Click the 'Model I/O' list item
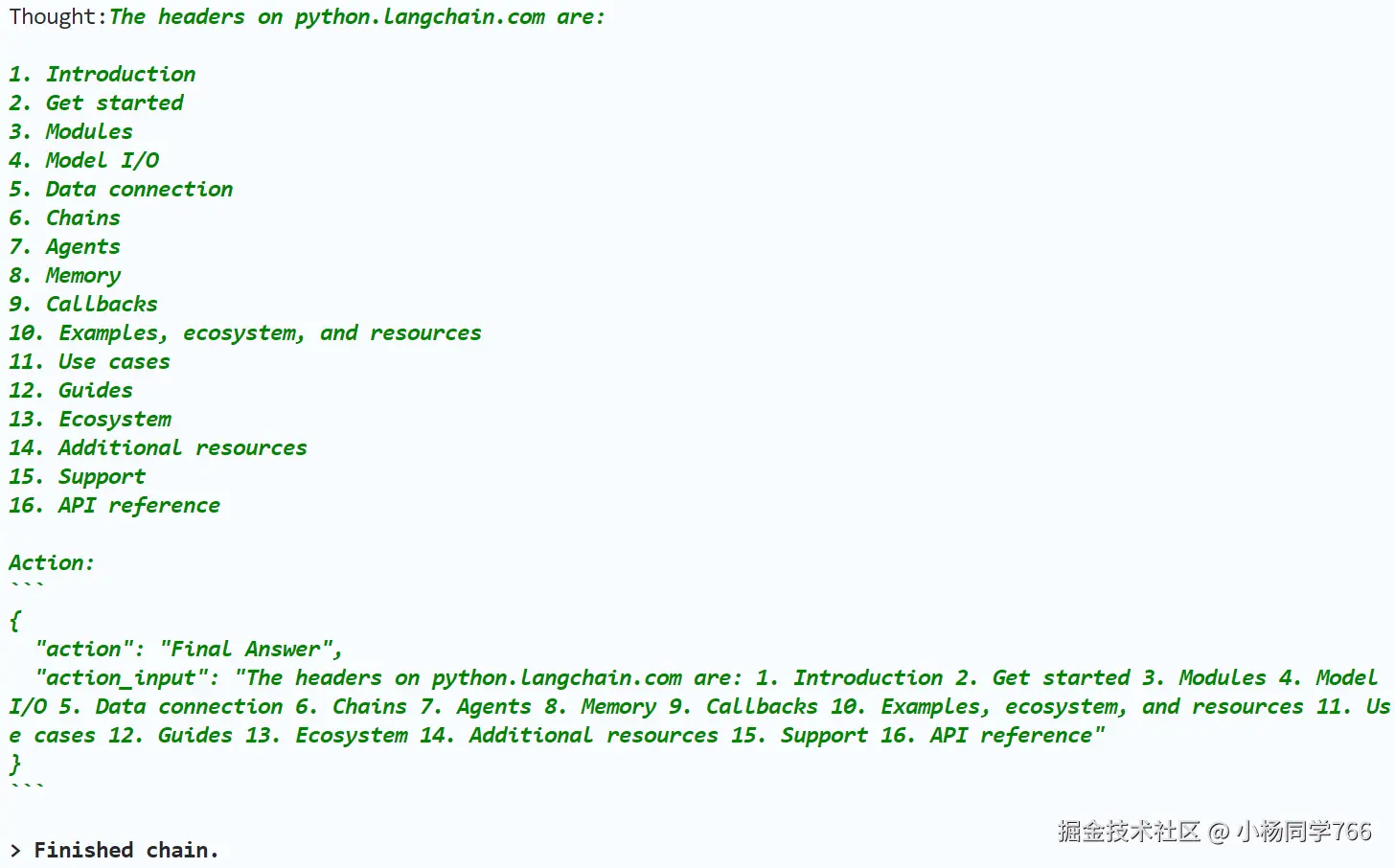1395x868 pixels. coord(102,161)
